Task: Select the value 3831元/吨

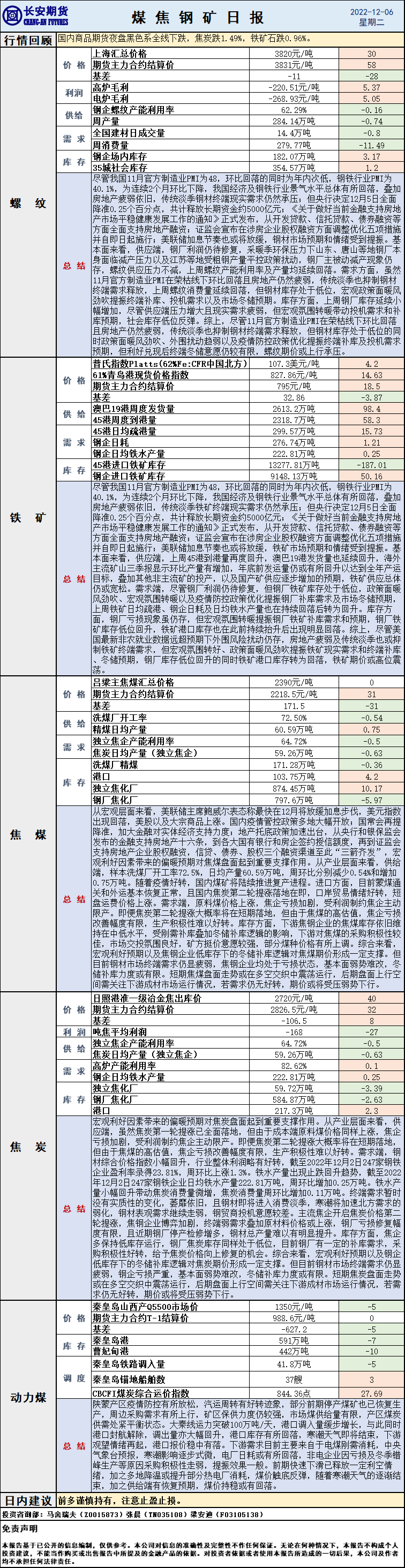Action: coord(294,64)
